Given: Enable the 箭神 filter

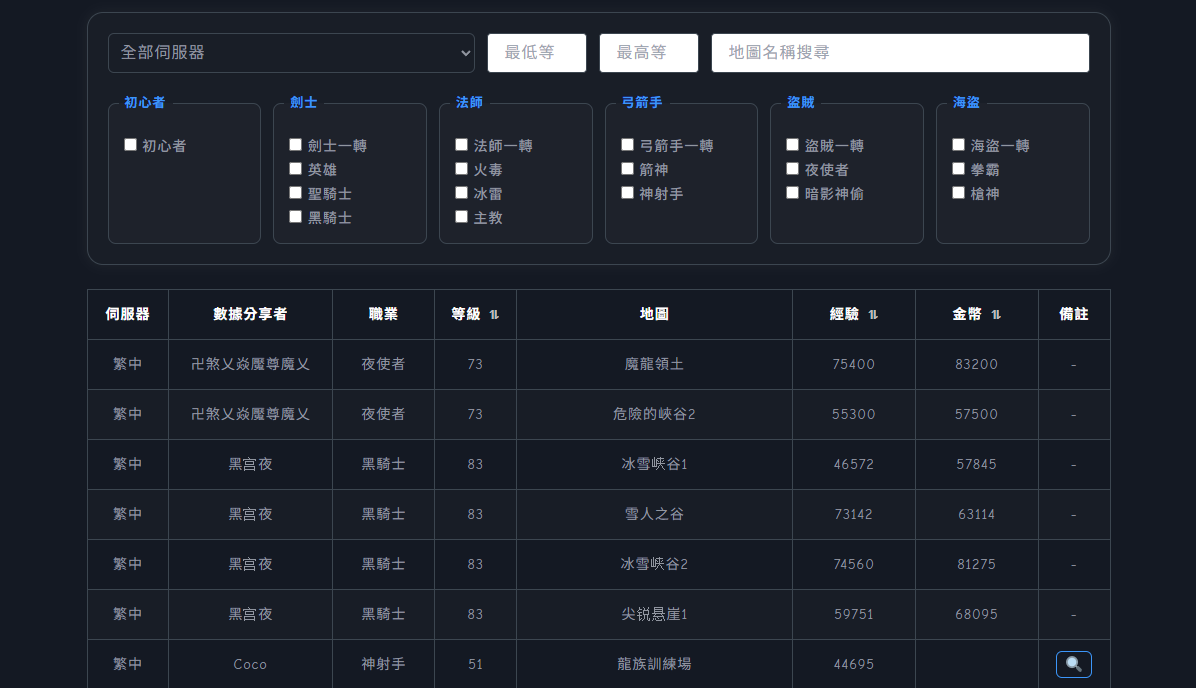Looking at the screenshot, I should tap(628, 169).
